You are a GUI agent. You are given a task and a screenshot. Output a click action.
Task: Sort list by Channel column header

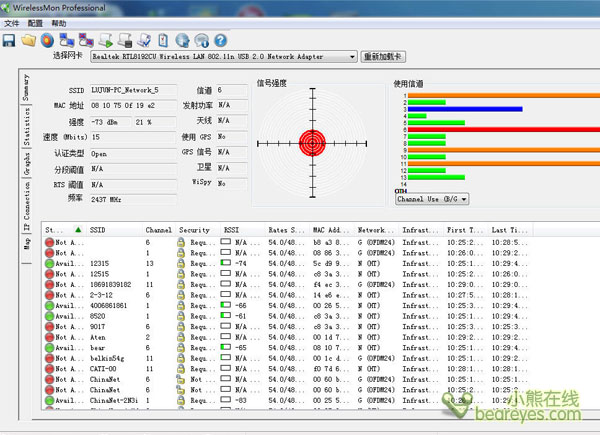pyautogui.click(x=159, y=230)
